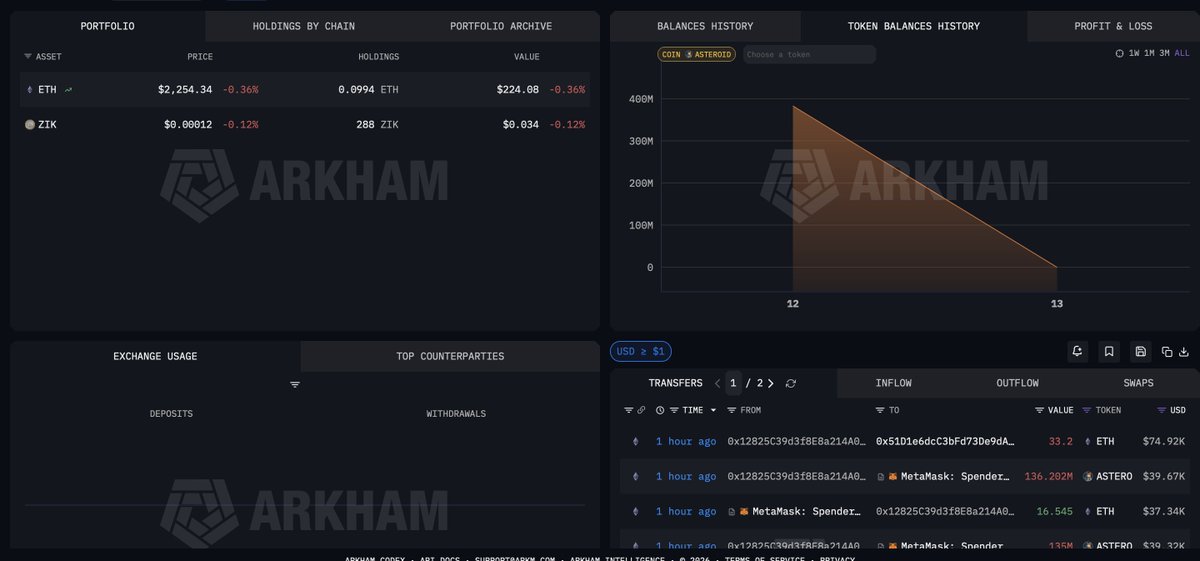Click the $74.92K USD amount

[x=1164, y=441]
